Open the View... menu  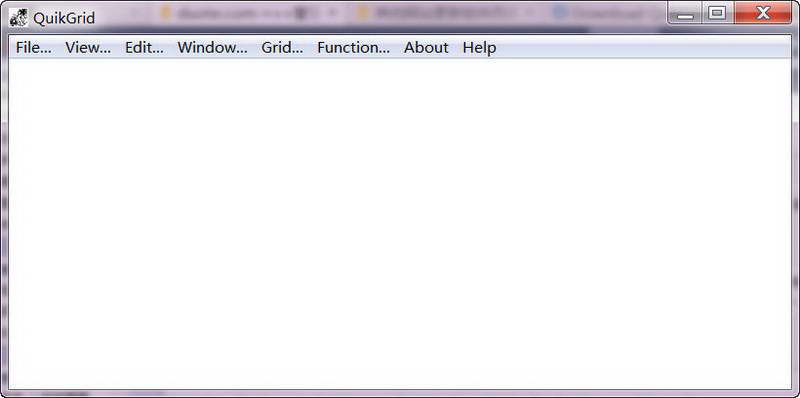coord(88,47)
